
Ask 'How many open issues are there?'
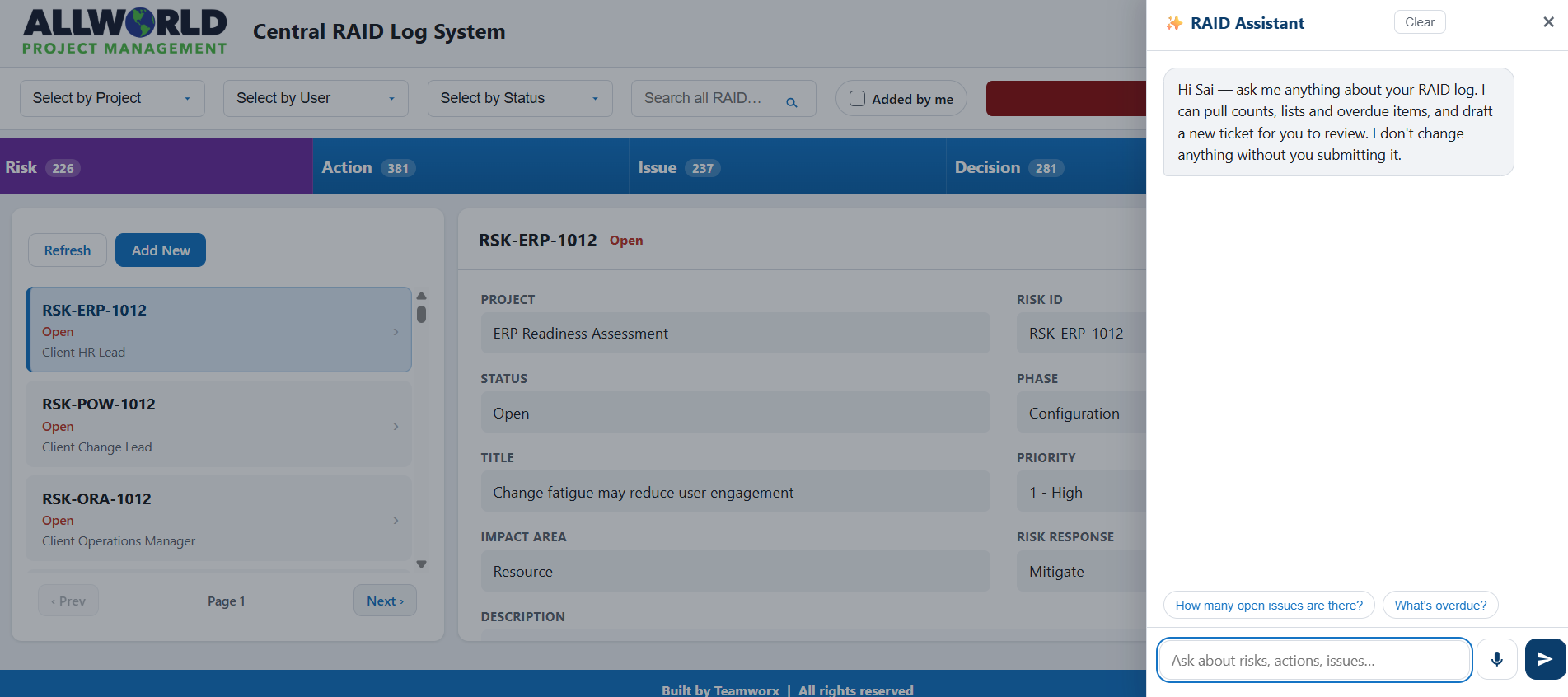pyautogui.click(x=1269, y=605)
